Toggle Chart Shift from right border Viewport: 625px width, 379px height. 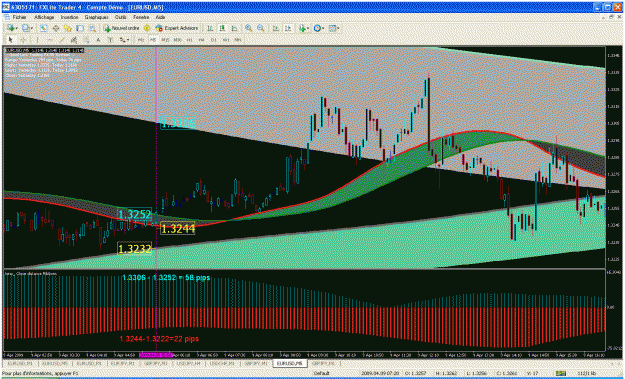pos(288,28)
